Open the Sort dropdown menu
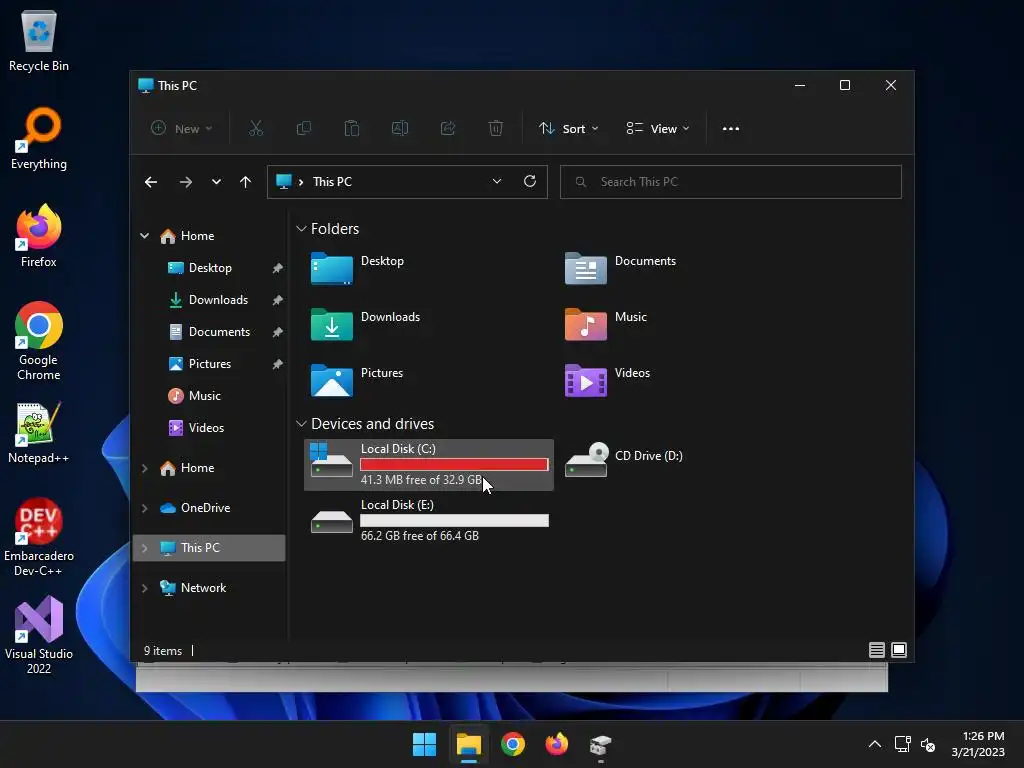Image resolution: width=1024 pixels, height=768 pixels. tap(568, 129)
